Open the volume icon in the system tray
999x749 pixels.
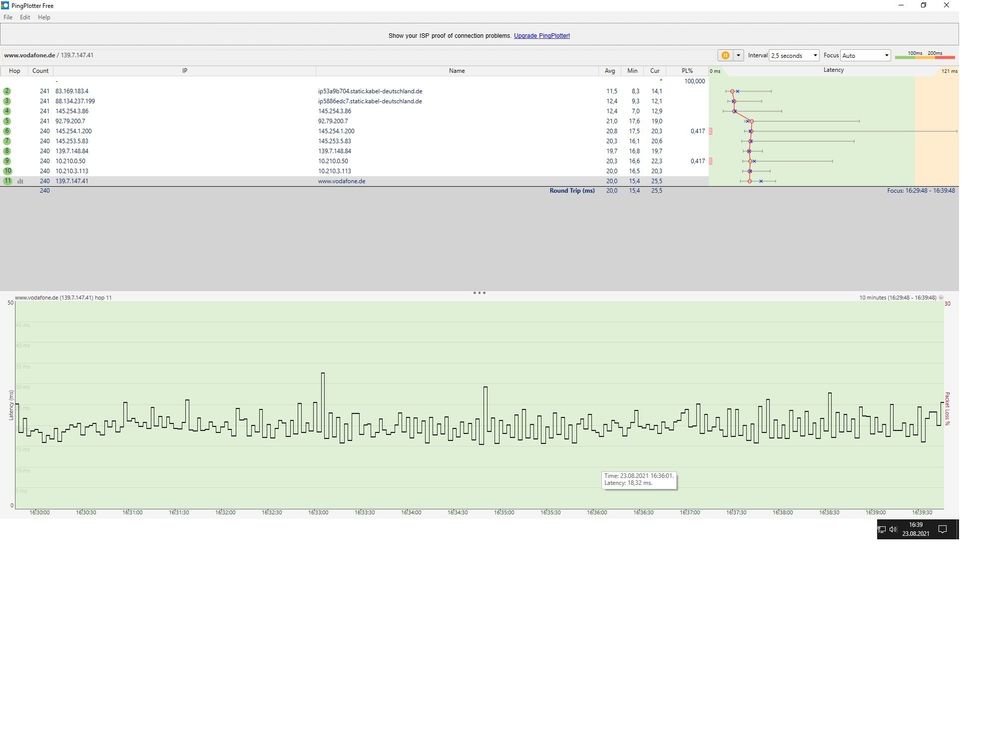tap(893, 529)
